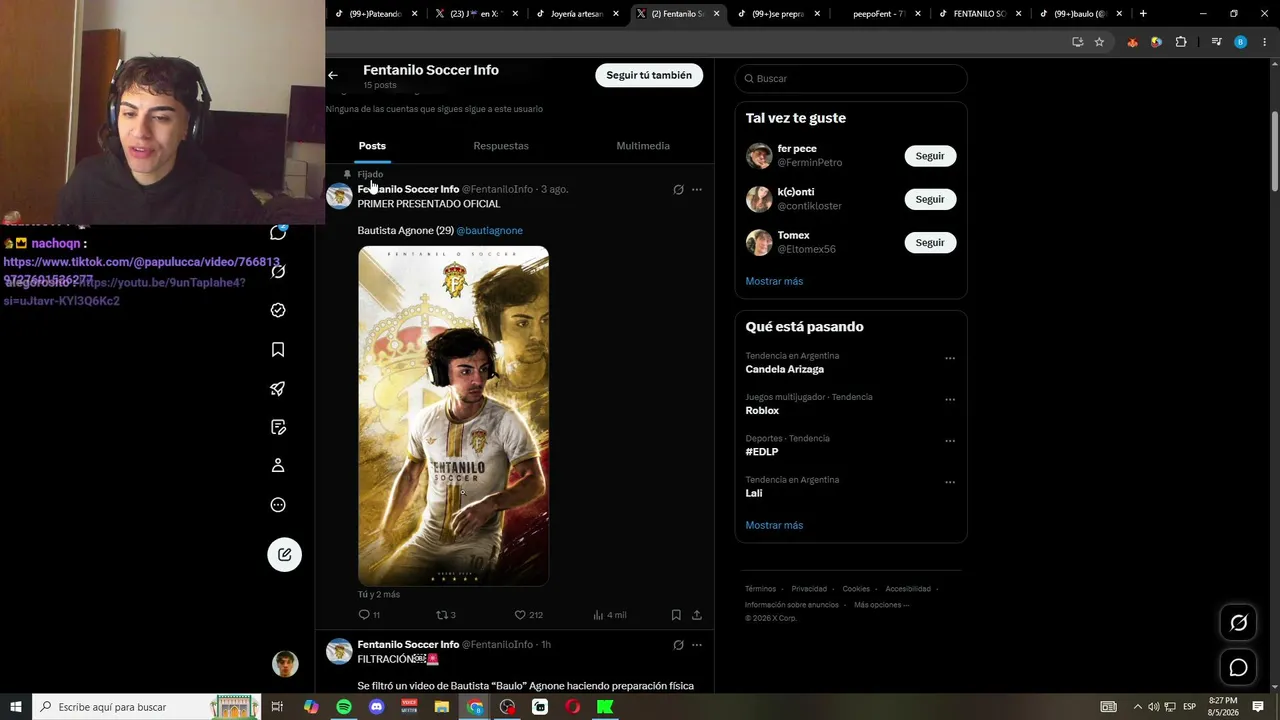Open Discord from the taskbar
The image size is (1280, 720).
click(376, 707)
